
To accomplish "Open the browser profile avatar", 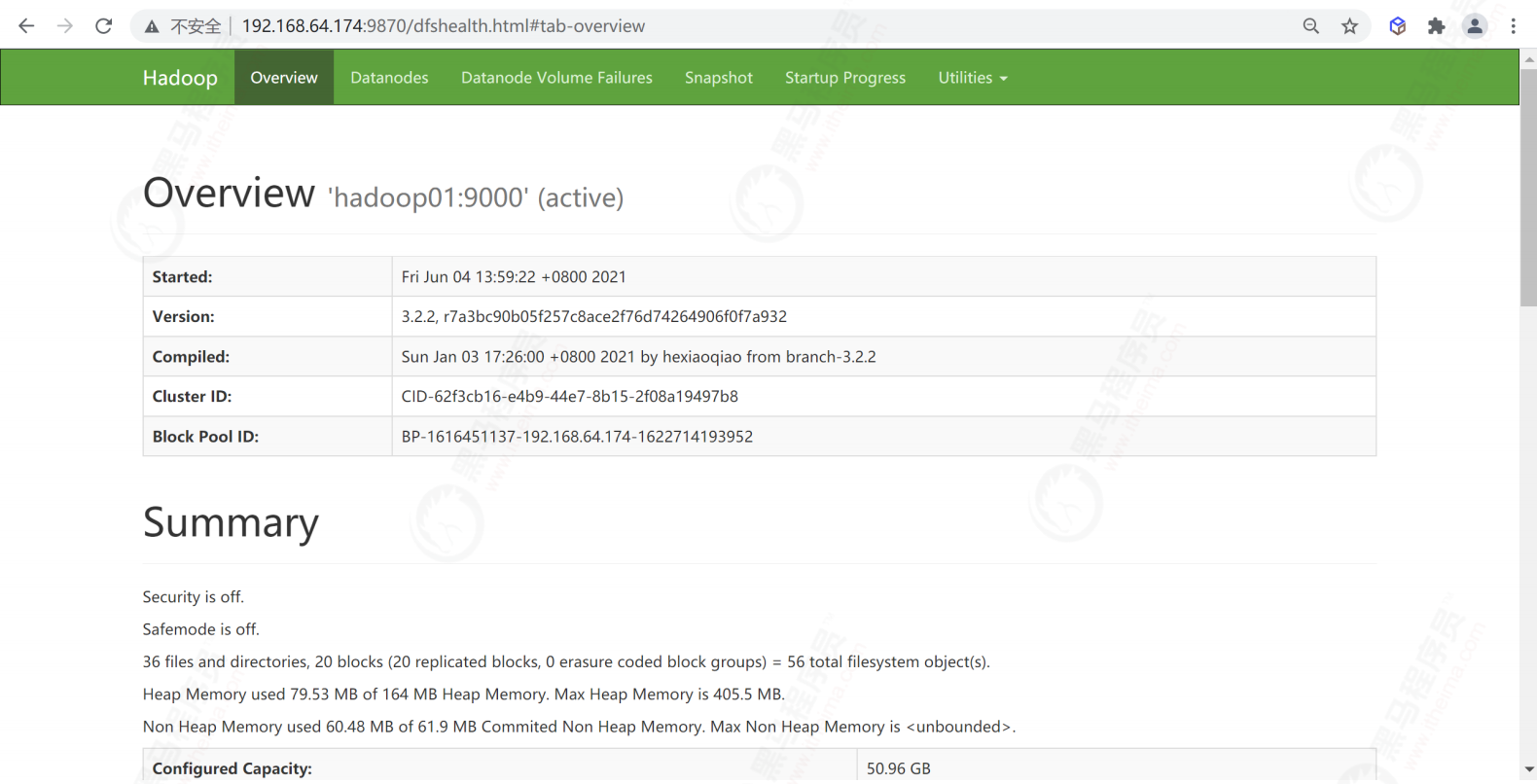I will coord(1475,26).
